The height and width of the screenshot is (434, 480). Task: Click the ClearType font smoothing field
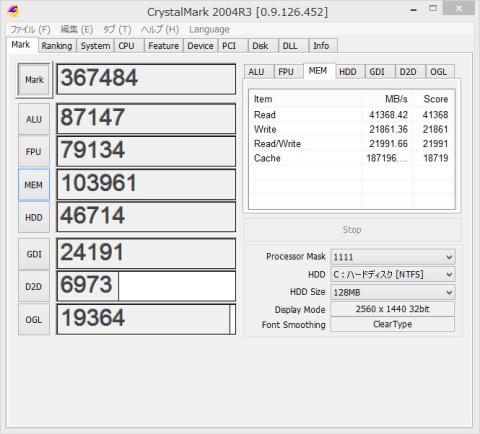point(392,324)
